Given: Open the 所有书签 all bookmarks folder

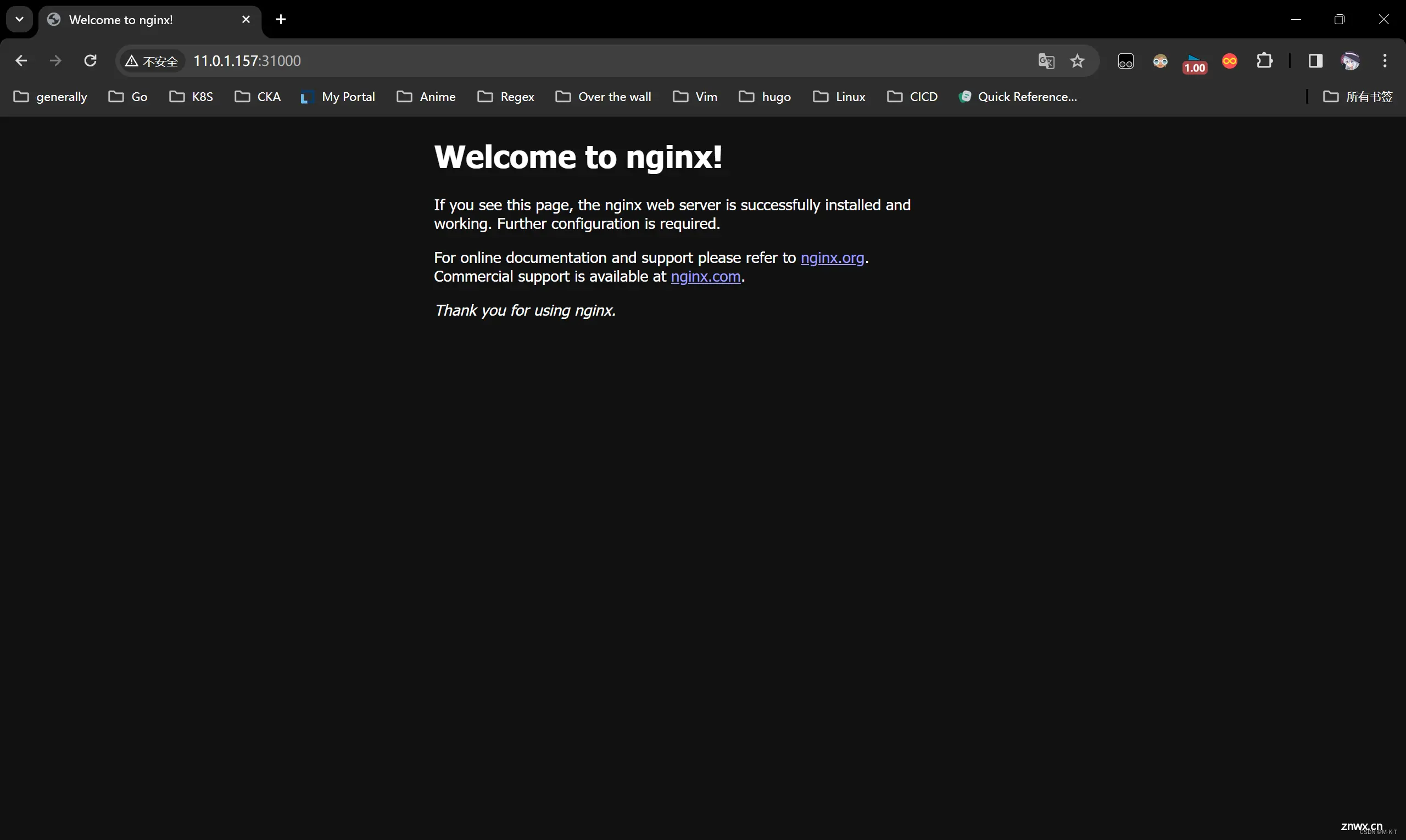Looking at the screenshot, I should pyautogui.click(x=1358, y=97).
